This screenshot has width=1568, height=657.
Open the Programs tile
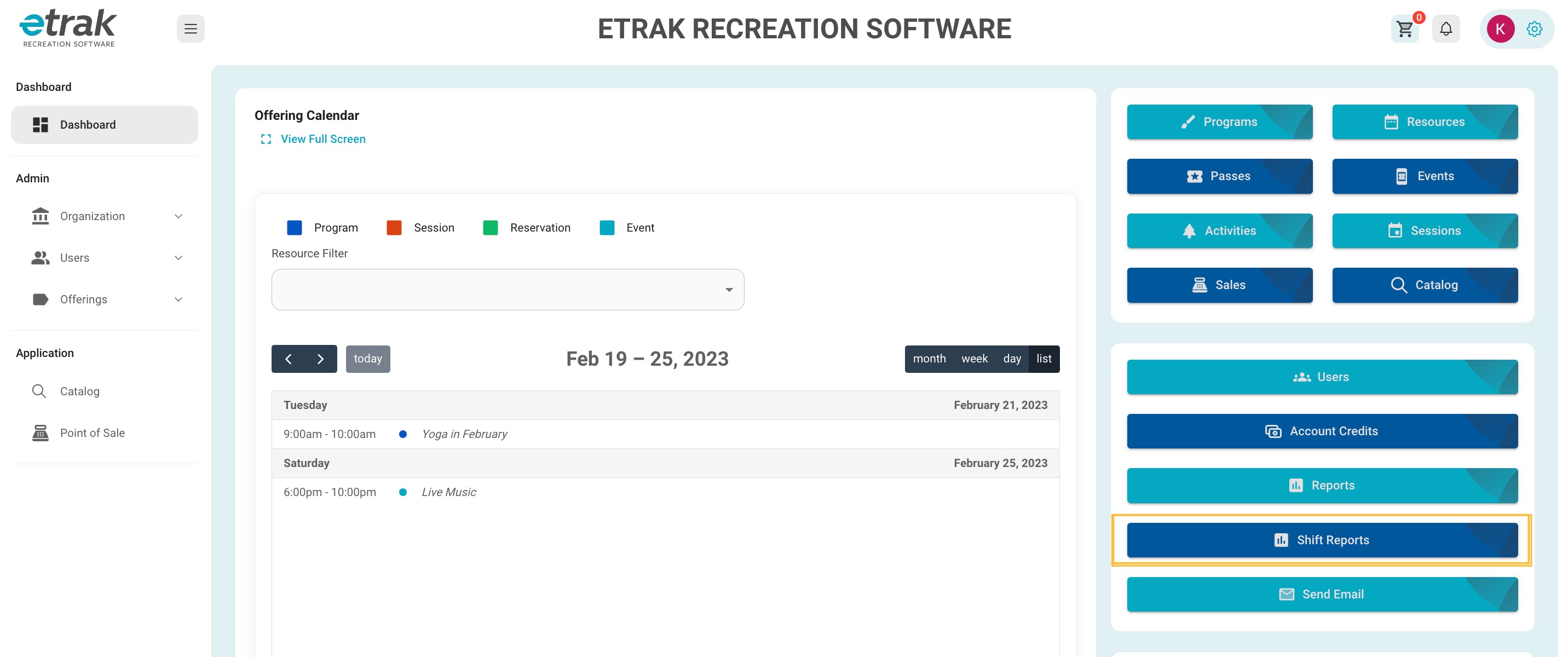click(1220, 122)
